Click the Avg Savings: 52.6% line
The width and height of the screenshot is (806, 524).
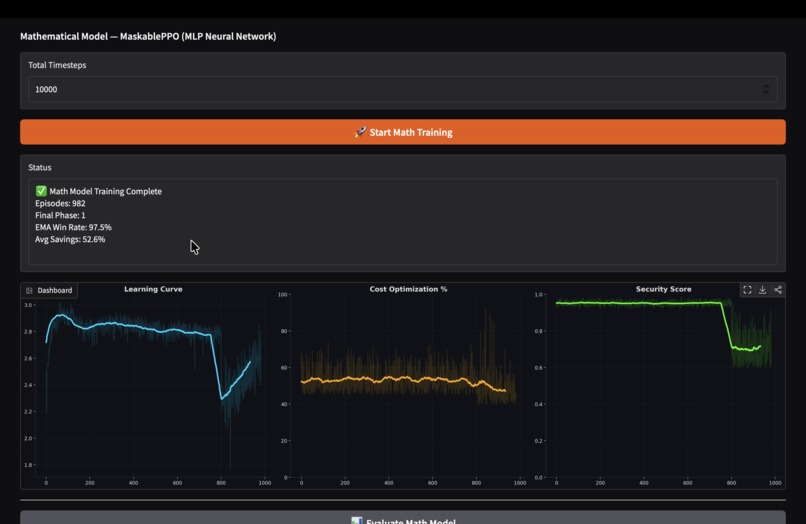tap(70, 239)
